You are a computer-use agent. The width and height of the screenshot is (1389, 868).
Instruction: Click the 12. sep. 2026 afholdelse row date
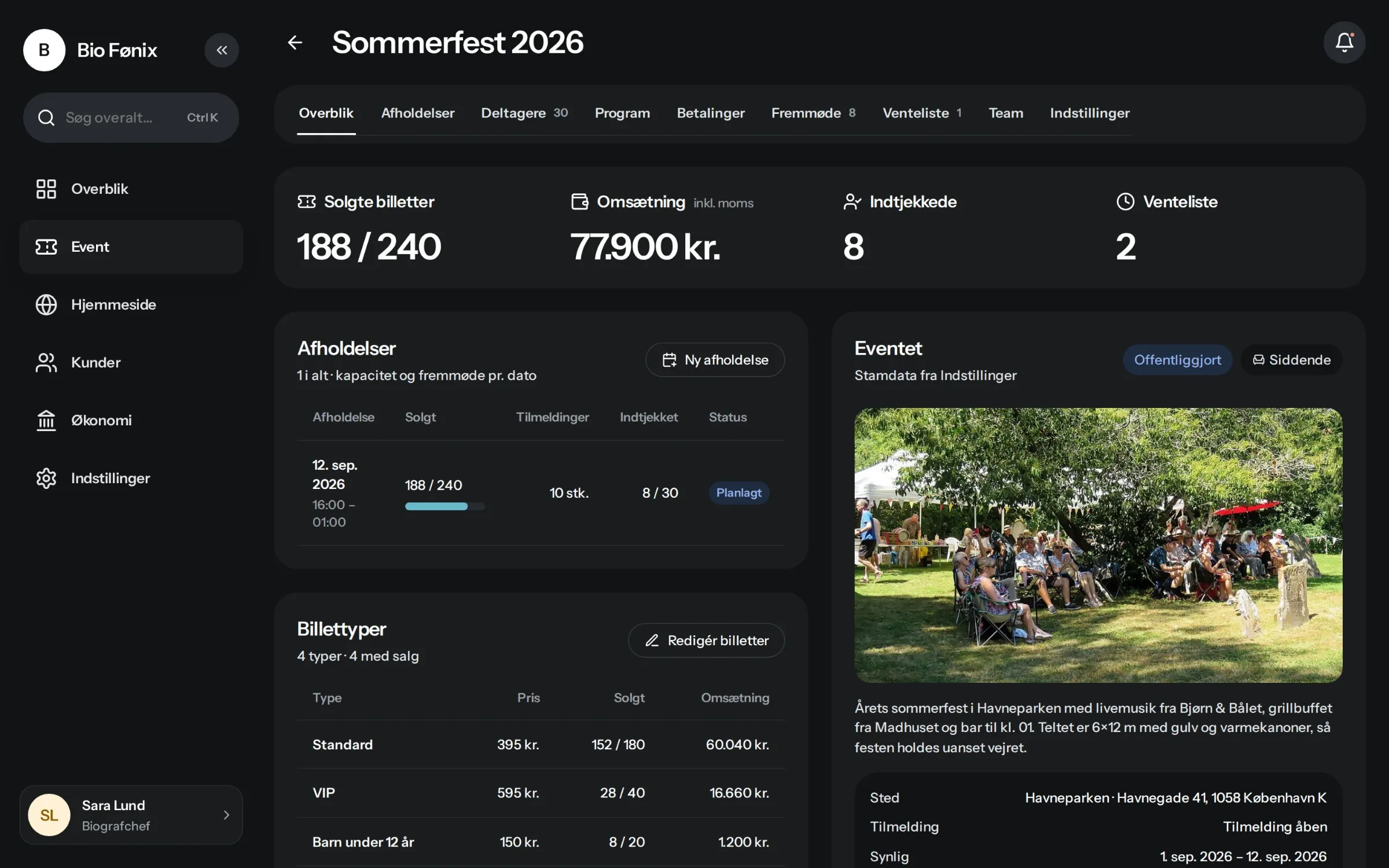click(336, 475)
